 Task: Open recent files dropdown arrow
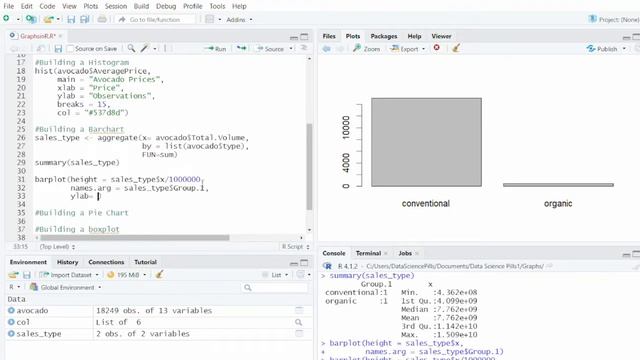58,19
